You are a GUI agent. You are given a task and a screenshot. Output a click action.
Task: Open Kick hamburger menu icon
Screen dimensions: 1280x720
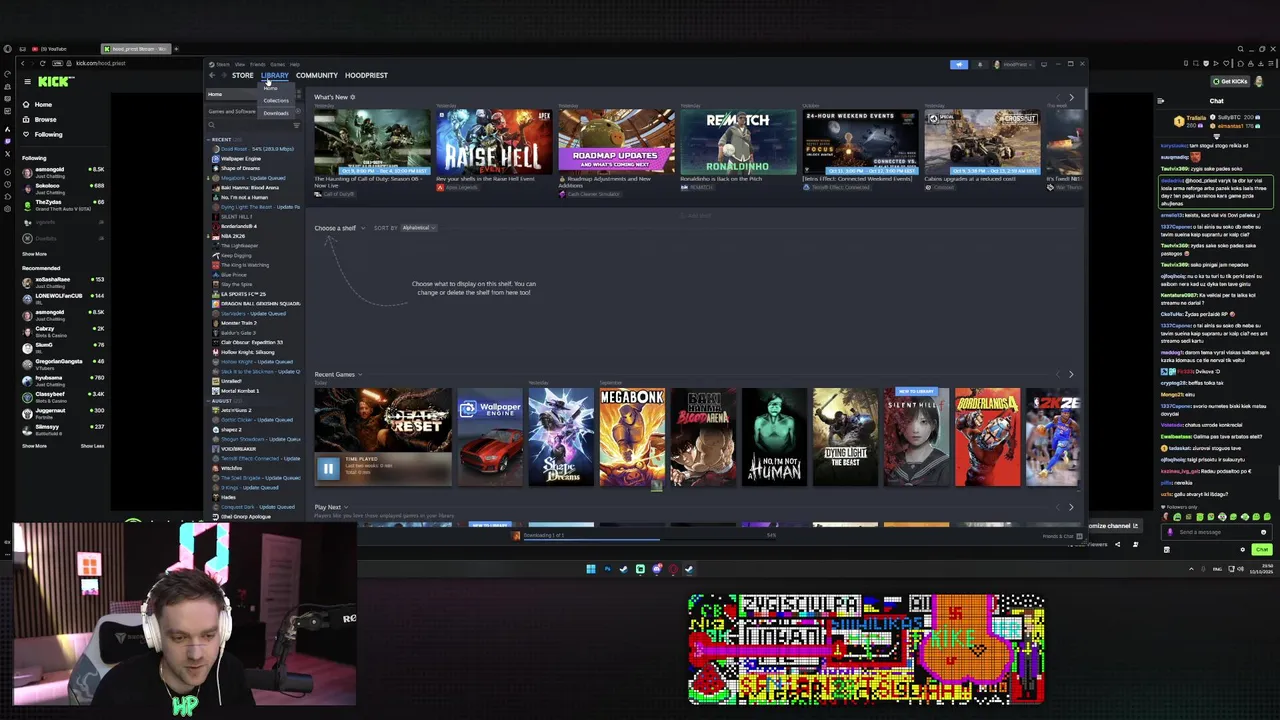[27, 81]
